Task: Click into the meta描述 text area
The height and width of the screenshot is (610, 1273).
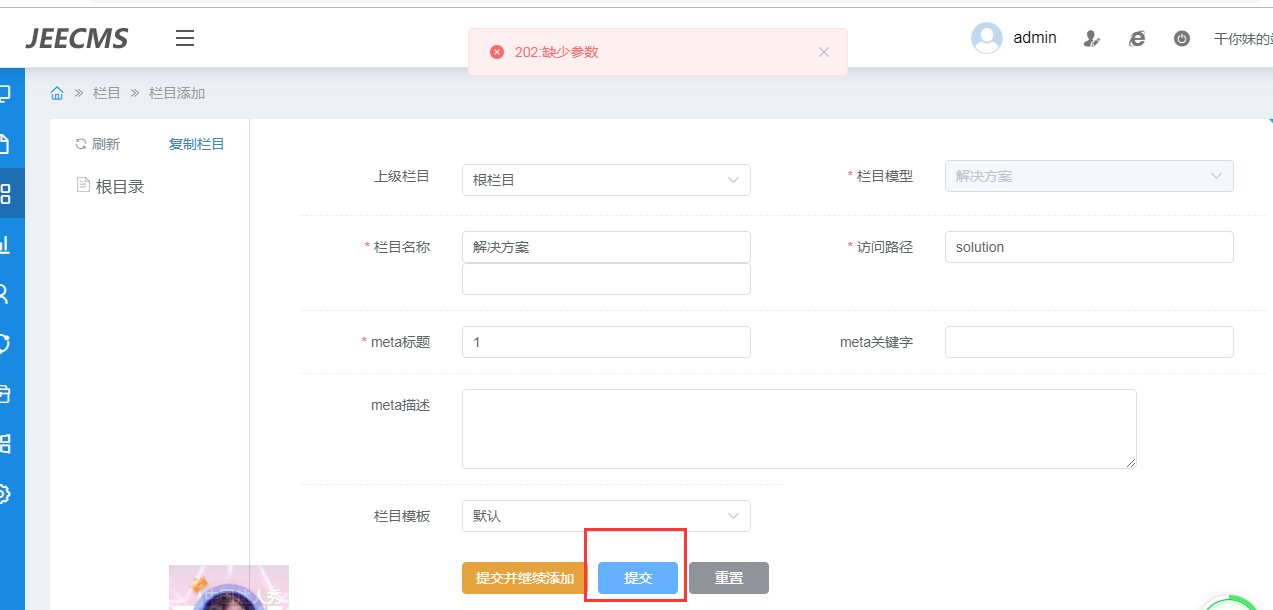Action: [x=799, y=428]
